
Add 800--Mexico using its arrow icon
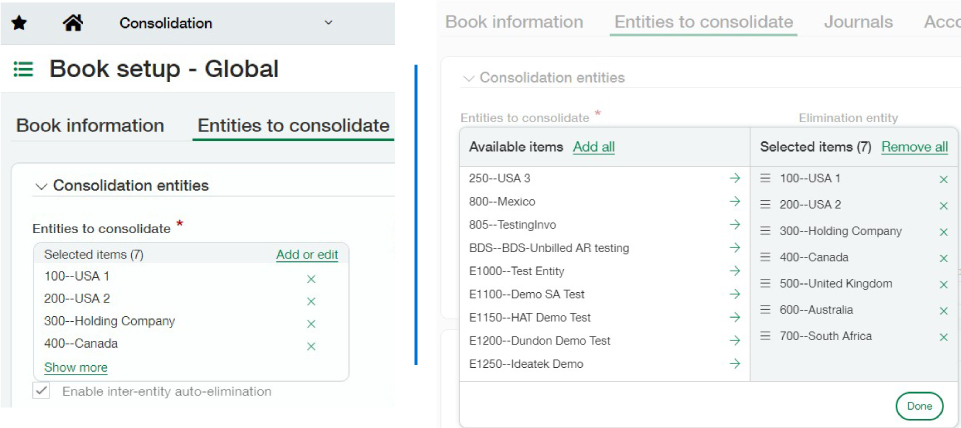point(735,201)
